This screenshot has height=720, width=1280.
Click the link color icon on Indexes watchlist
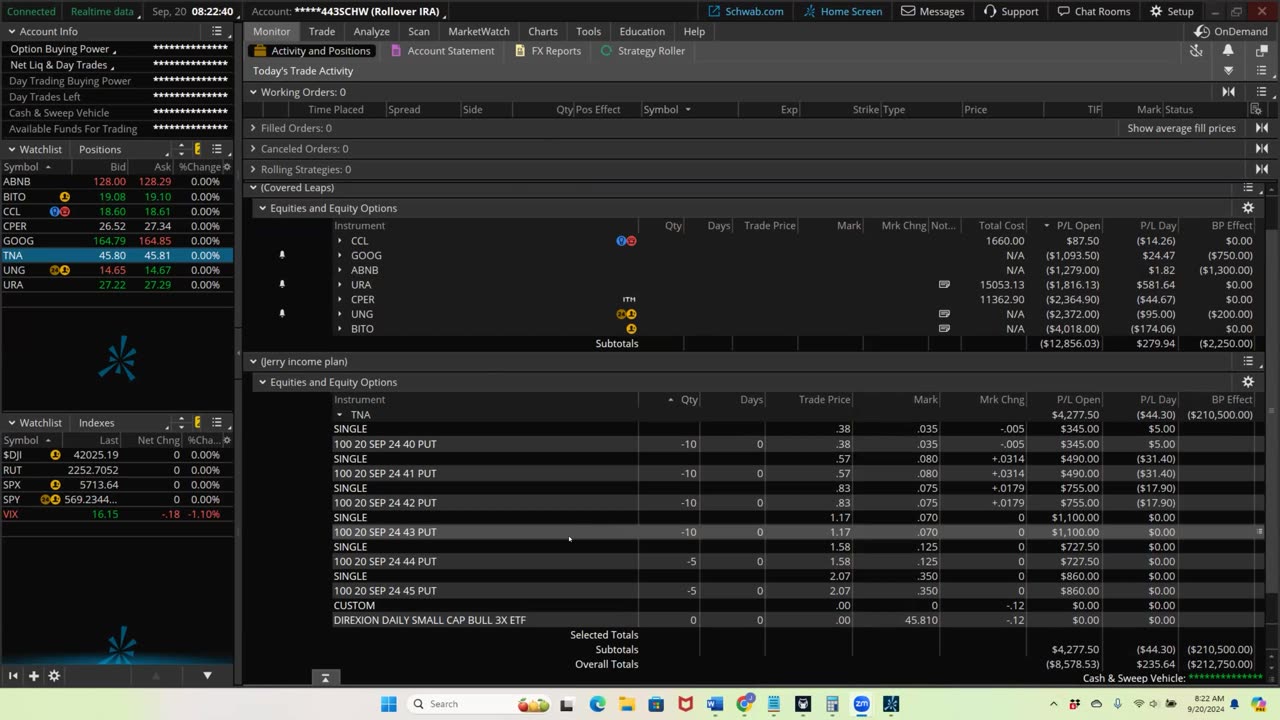tap(197, 423)
